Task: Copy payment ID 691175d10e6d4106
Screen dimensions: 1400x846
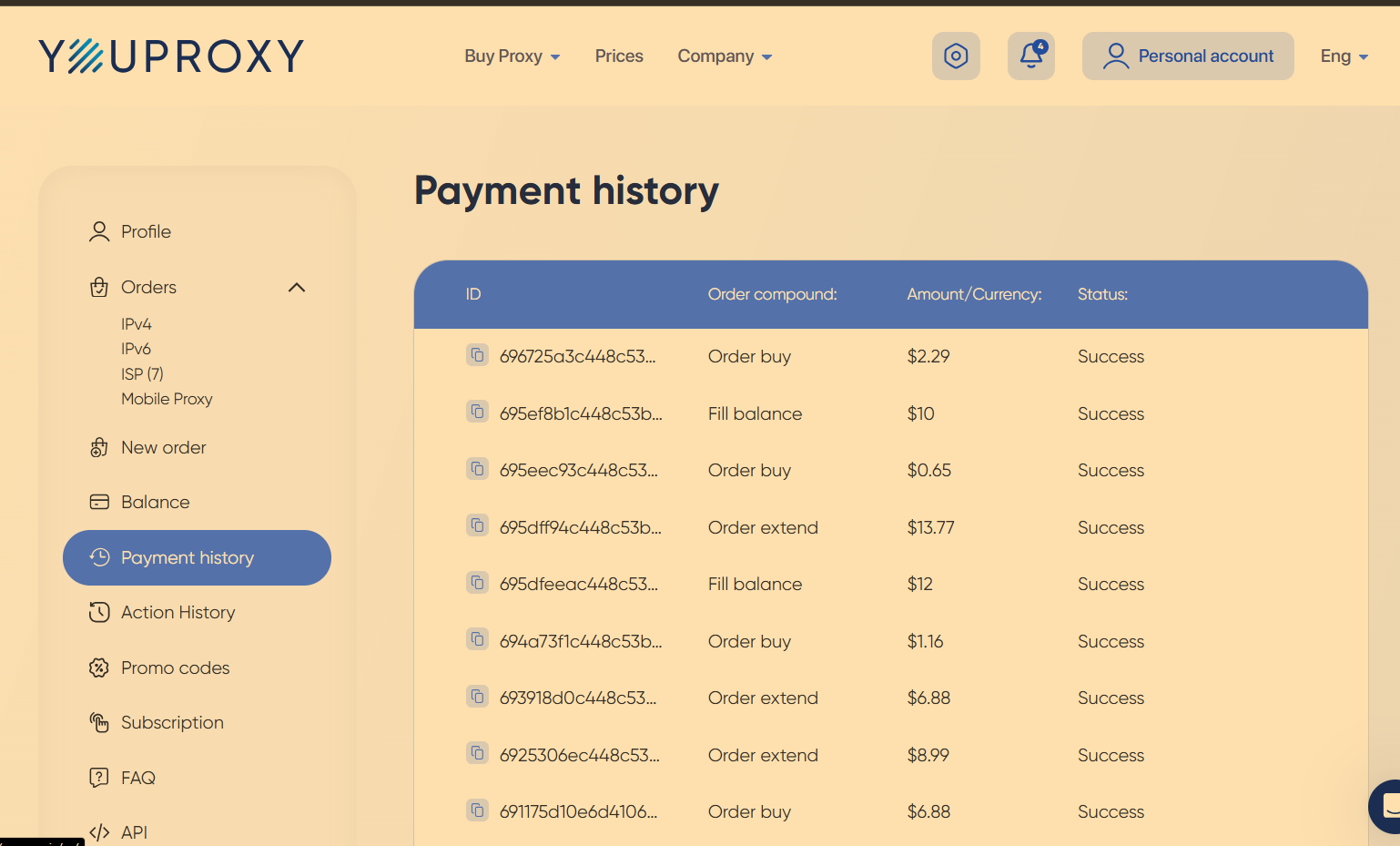Action: point(478,810)
